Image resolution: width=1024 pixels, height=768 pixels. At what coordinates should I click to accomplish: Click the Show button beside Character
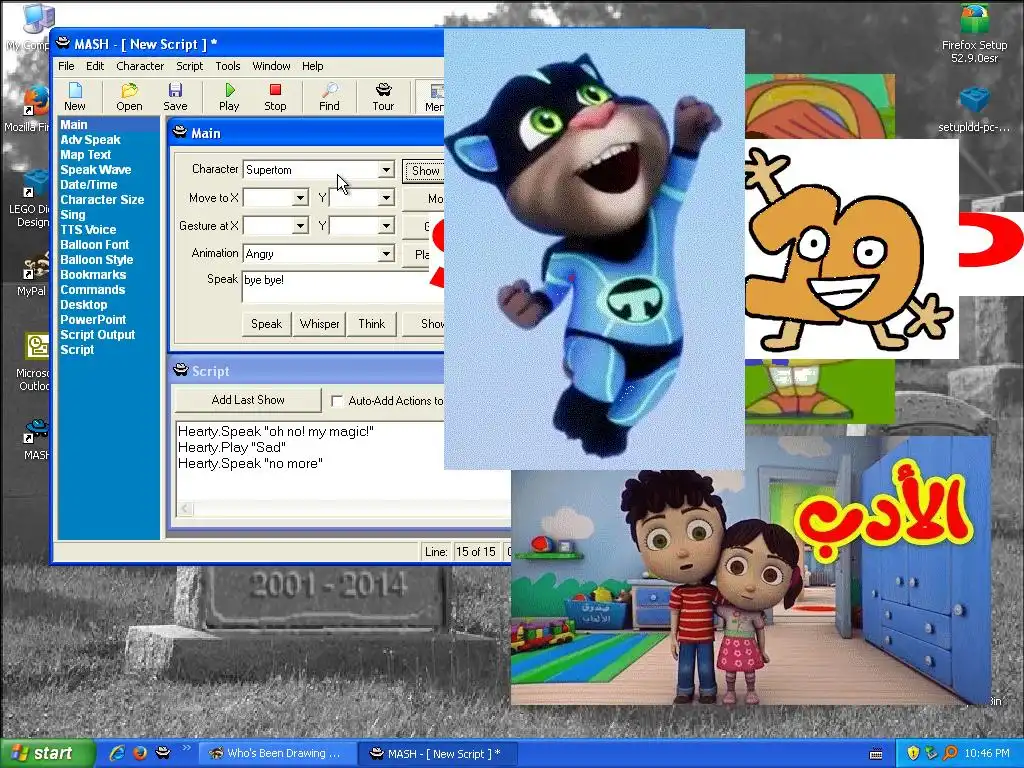(424, 170)
